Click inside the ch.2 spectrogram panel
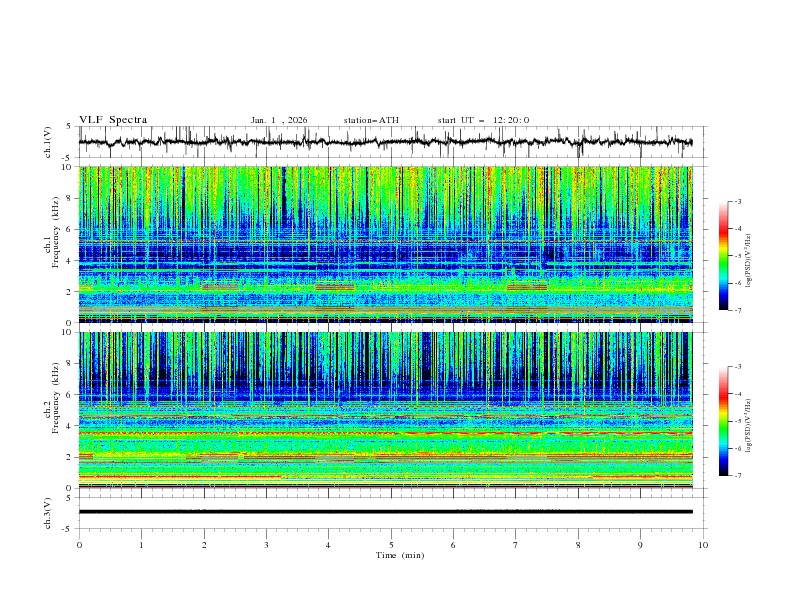Viewport: 792px width, 612px height. pyautogui.click(x=386, y=410)
